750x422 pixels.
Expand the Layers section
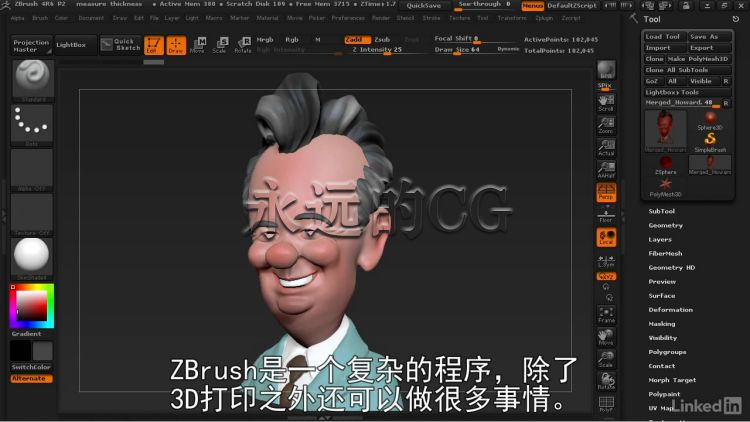click(x=660, y=239)
